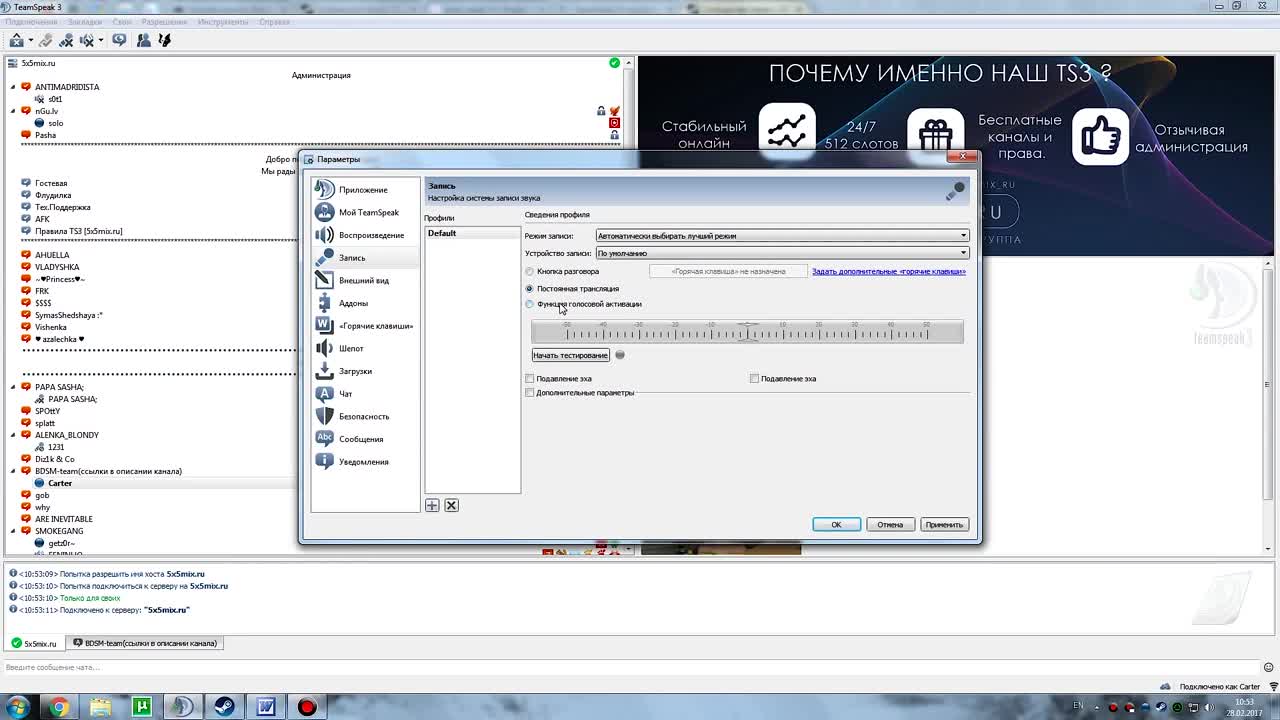Collapse the PAPA SASHA; channel
This screenshot has width=1280, height=720.
[14, 387]
